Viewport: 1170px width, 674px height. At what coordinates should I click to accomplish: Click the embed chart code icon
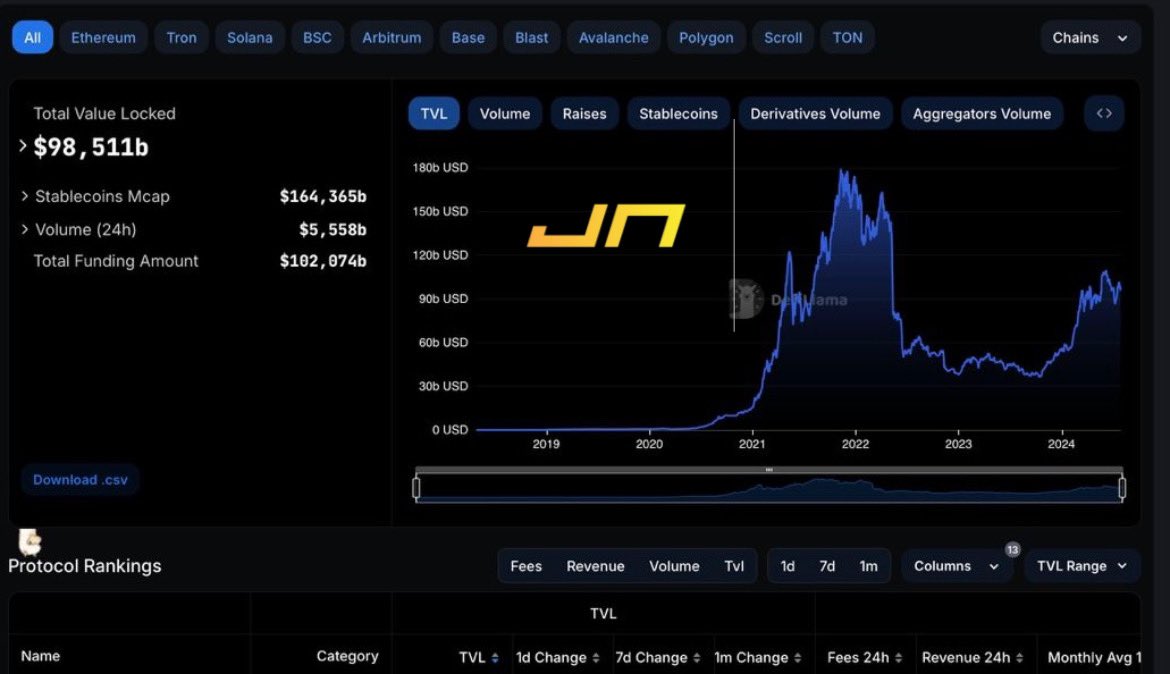[x=1104, y=113]
